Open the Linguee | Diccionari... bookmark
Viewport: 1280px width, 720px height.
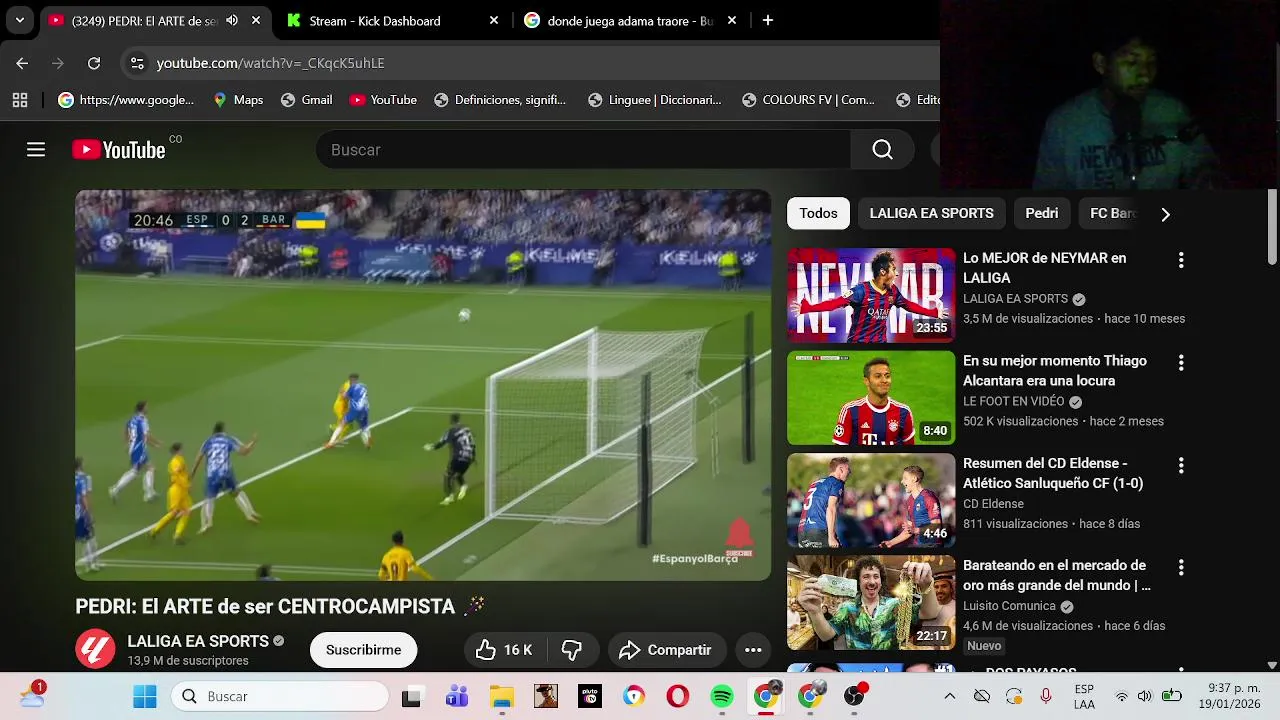(x=654, y=100)
